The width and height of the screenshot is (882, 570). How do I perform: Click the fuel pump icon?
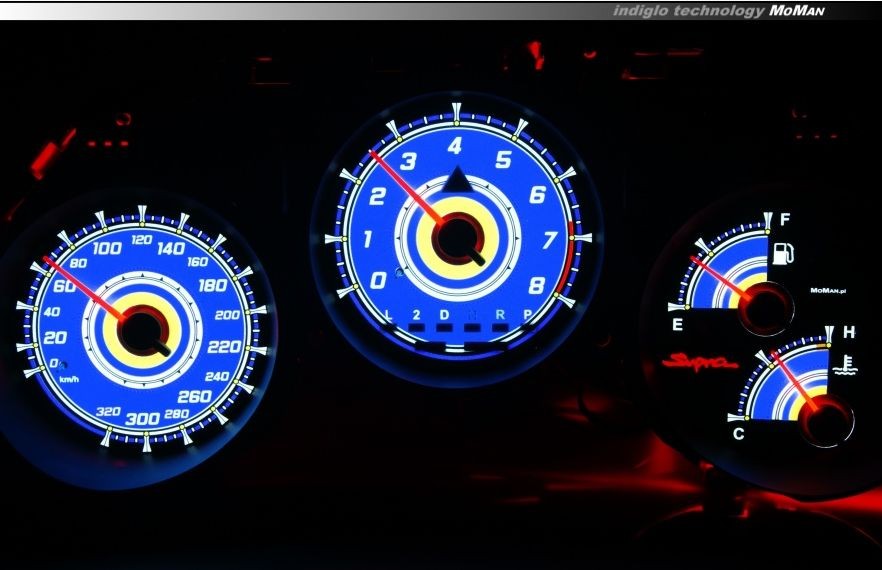[x=785, y=251]
